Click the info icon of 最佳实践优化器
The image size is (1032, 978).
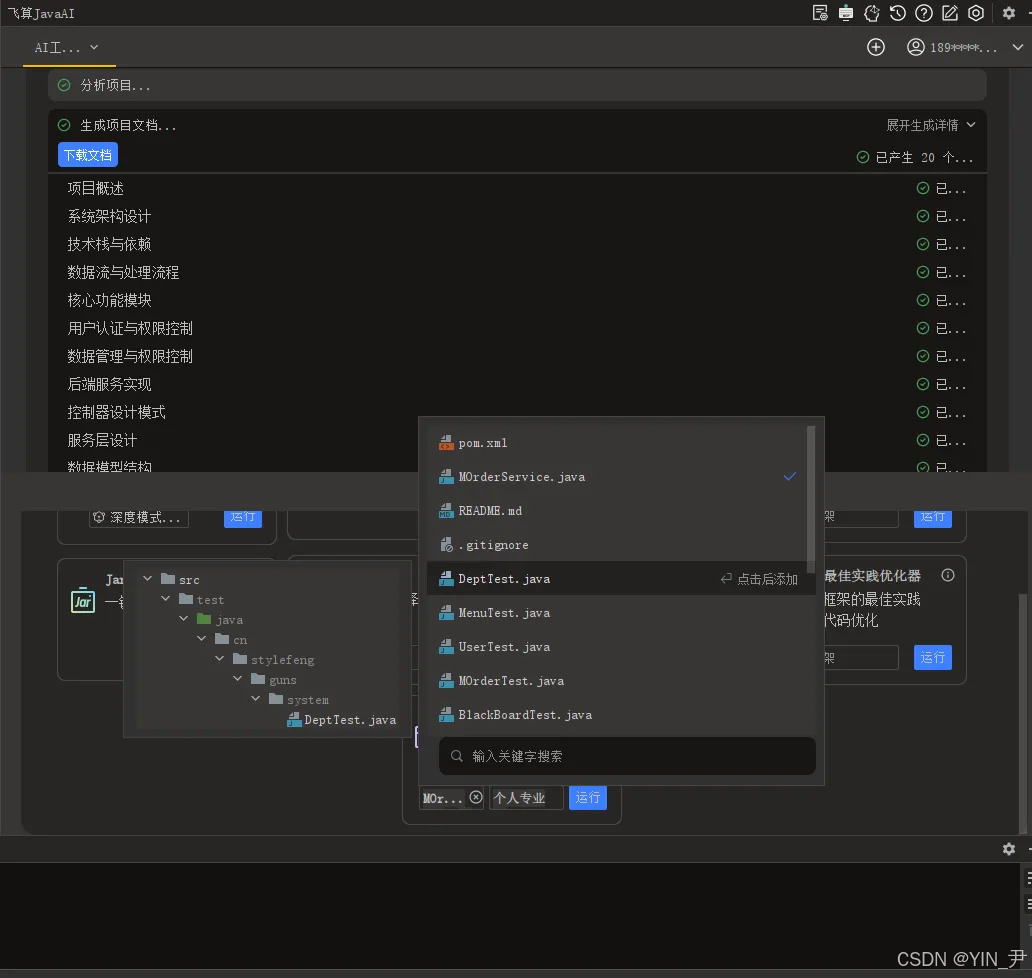point(948,575)
